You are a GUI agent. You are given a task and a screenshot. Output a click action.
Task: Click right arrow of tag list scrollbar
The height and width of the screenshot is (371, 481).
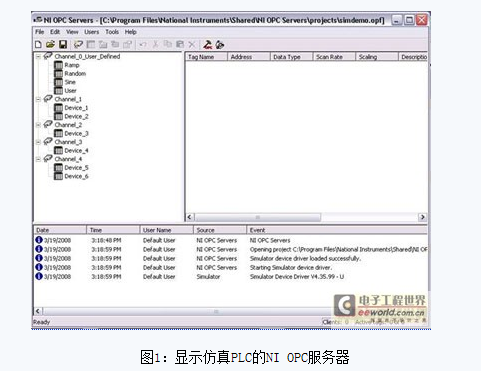pos(423,217)
